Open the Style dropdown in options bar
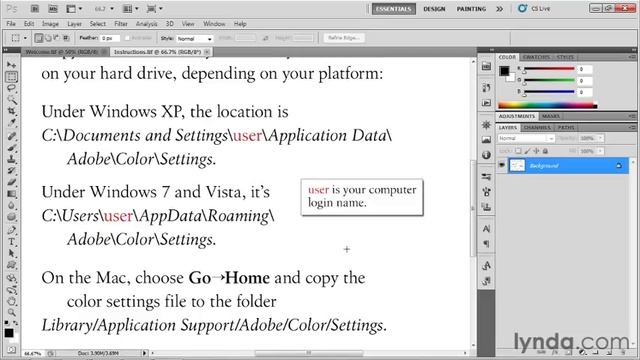 (x=195, y=38)
